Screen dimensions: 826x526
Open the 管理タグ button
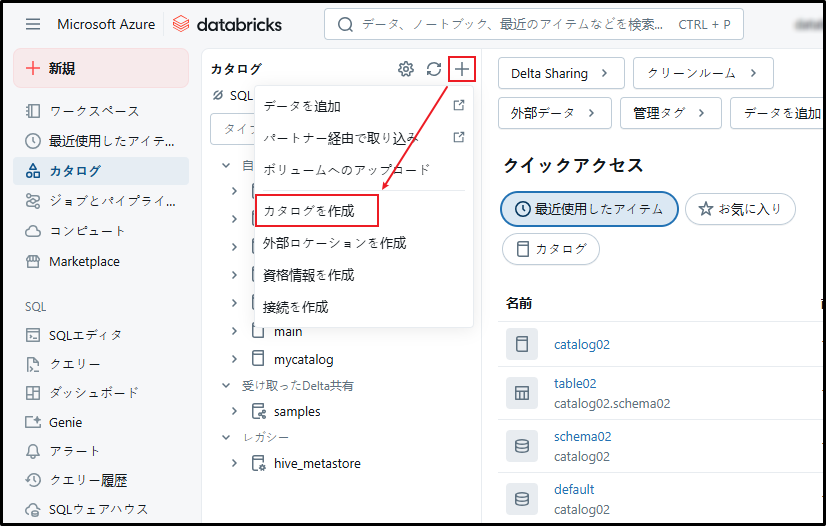coord(671,113)
